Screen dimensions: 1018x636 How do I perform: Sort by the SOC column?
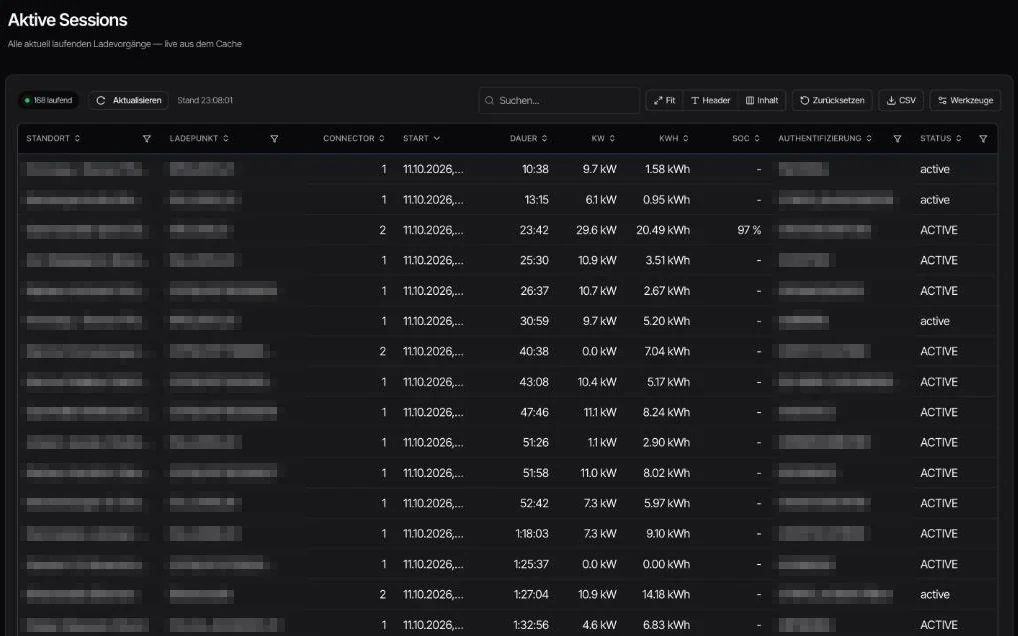pos(746,138)
